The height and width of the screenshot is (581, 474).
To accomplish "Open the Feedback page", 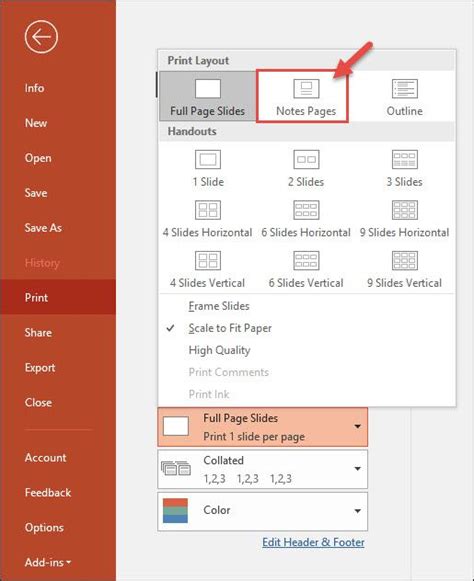I will tap(48, 493).
